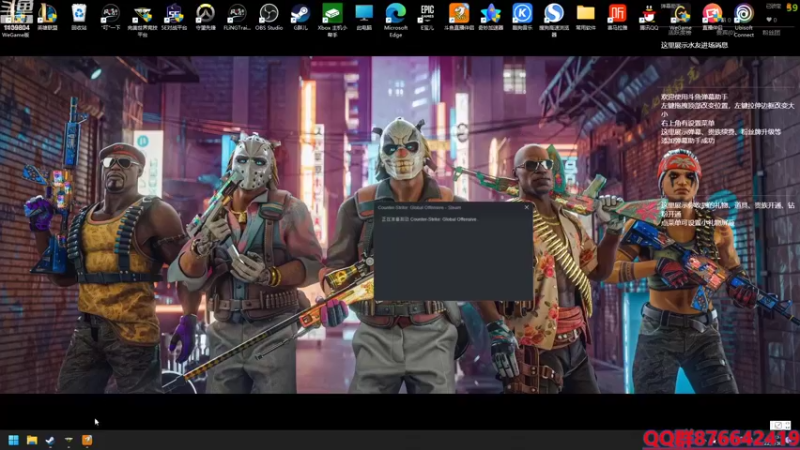Open the This PC desktop icon
Viewport: 800px width, 450px height.
pos(364,17)
